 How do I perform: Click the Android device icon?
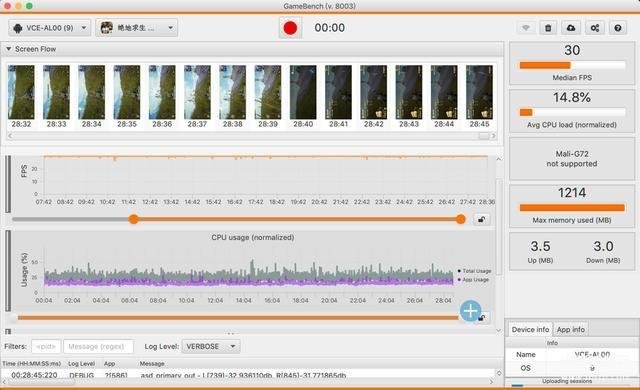click(x=18, y=28)
